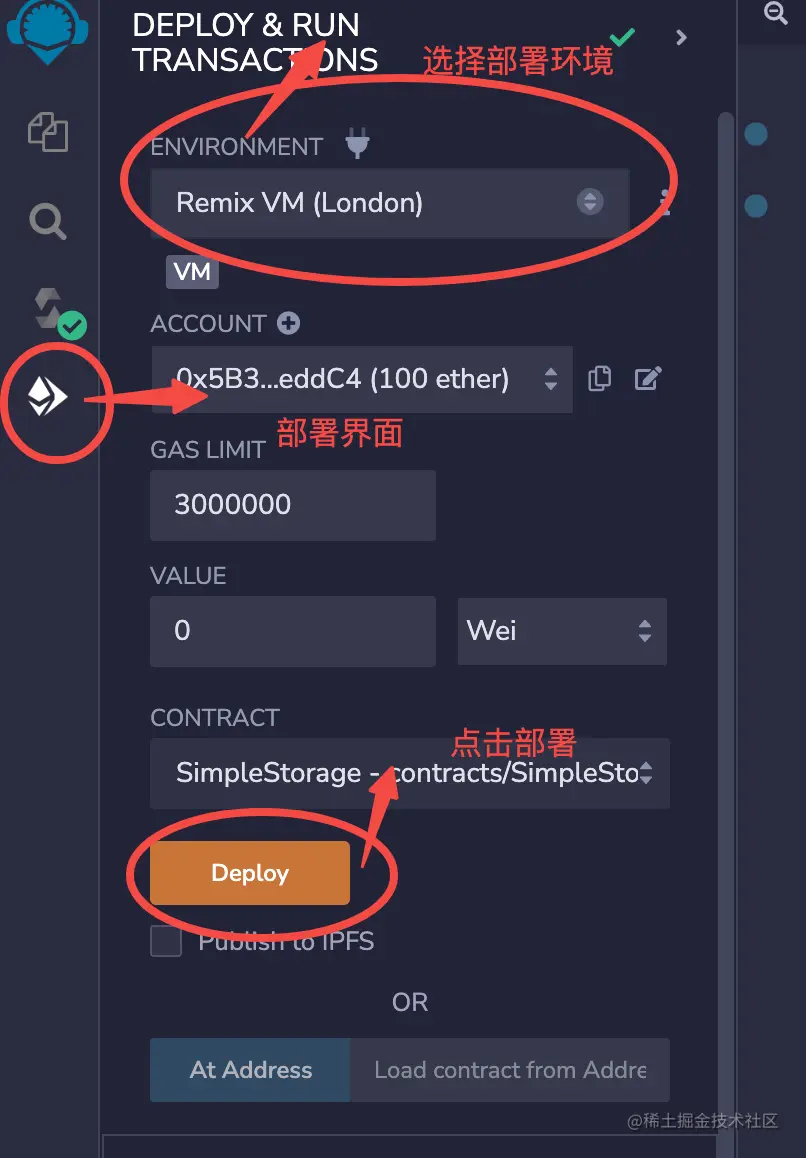Open the Search in files sidebar icon
This screenshot has width=806, height=1158.
pos(48,222)
